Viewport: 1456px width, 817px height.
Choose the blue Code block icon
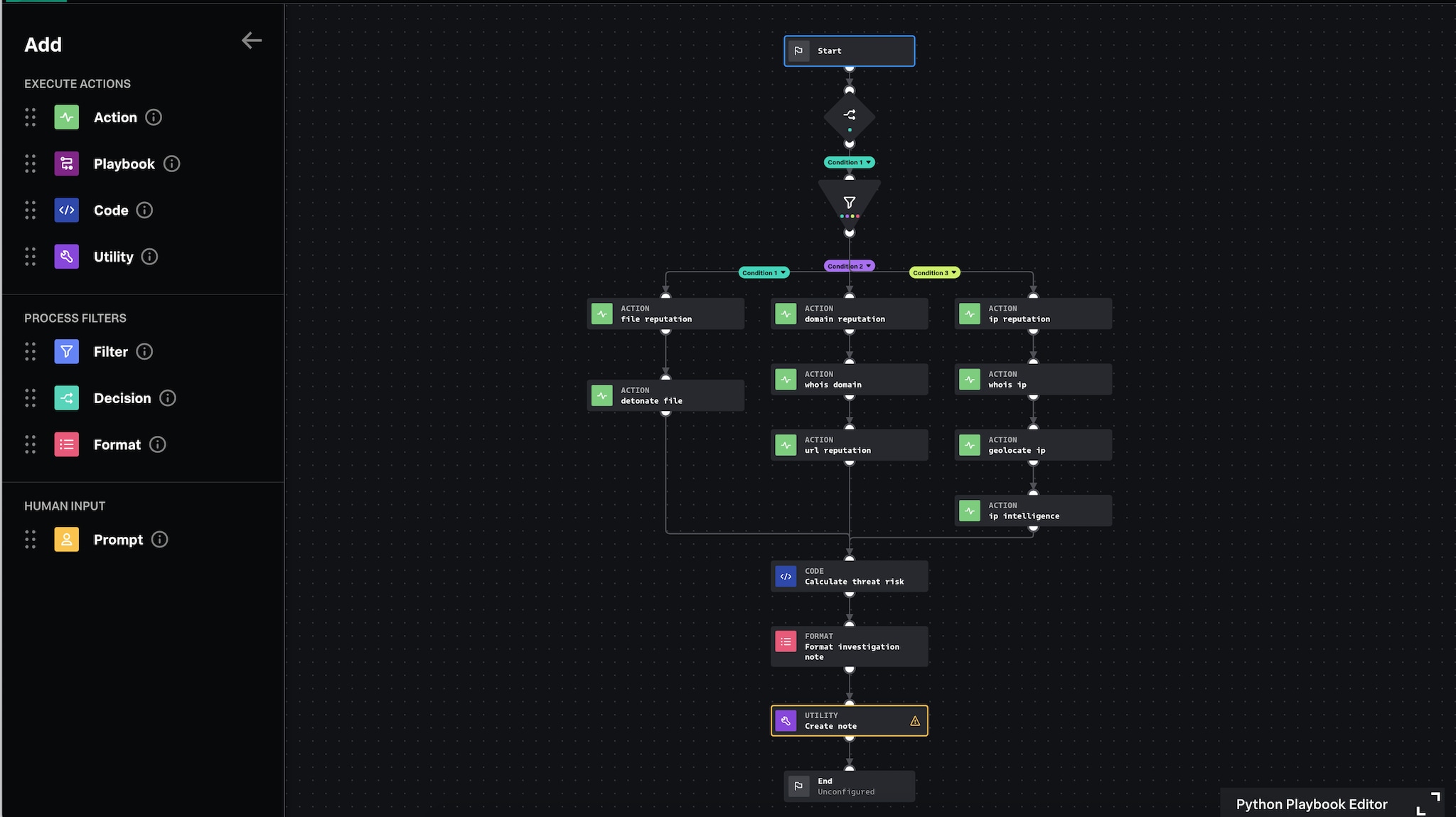click(66, 210)
